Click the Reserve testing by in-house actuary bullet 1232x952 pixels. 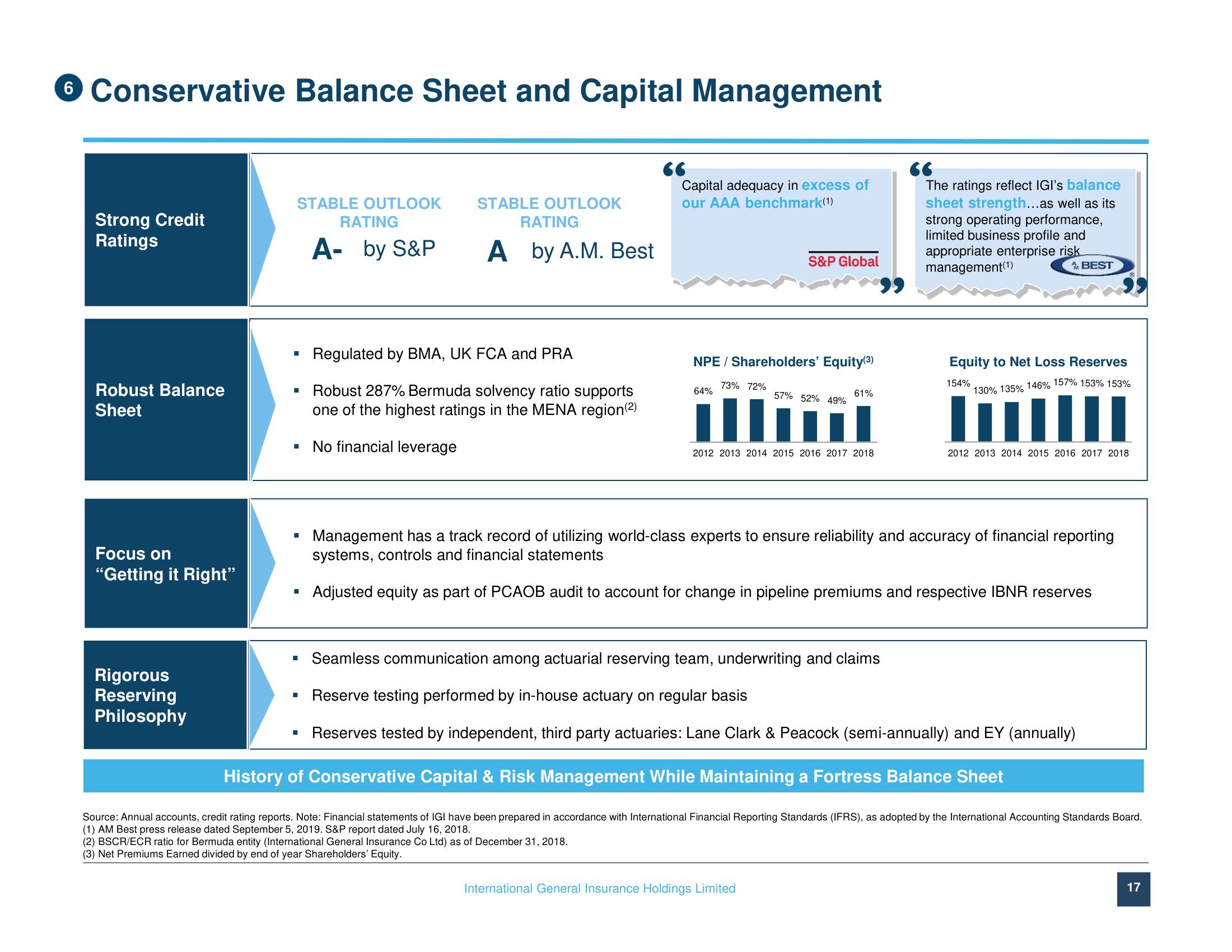pyautogui.click(x=529, y=696)
